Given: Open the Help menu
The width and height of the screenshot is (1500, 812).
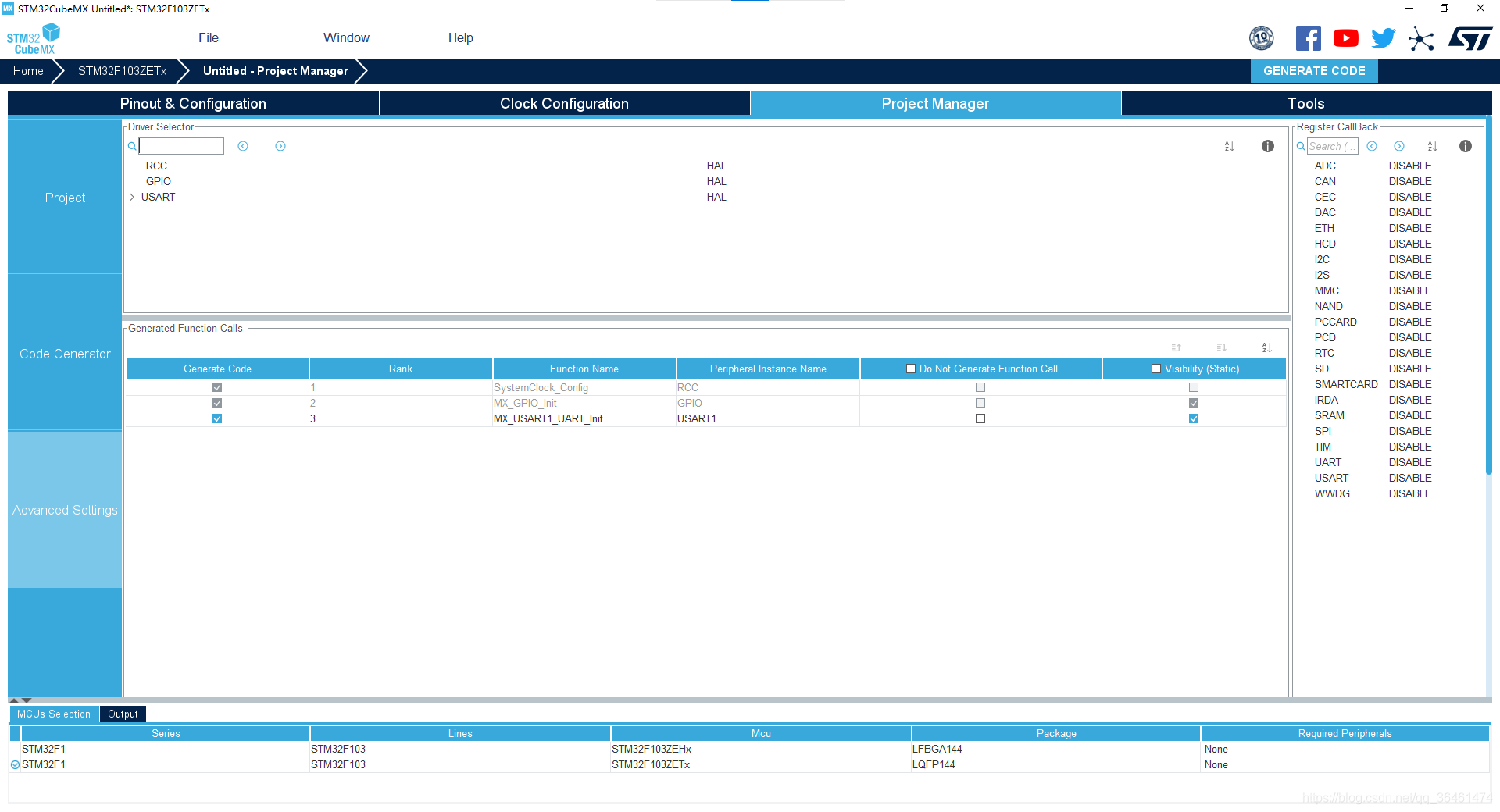Looking at the screenshot, I should coord(461,37).
